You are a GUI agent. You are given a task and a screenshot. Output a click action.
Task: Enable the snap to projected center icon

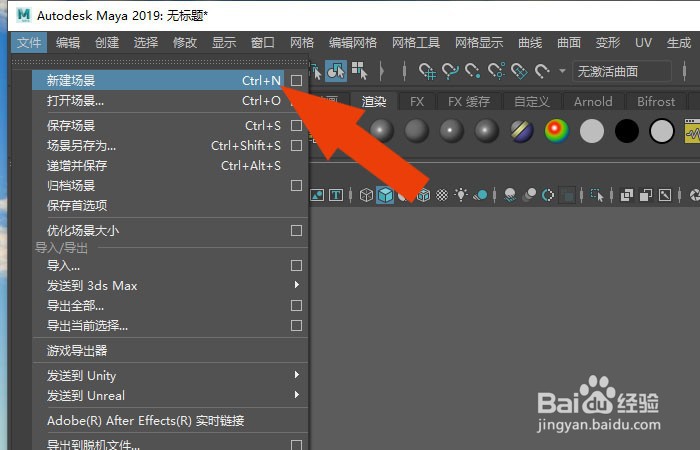496,71
